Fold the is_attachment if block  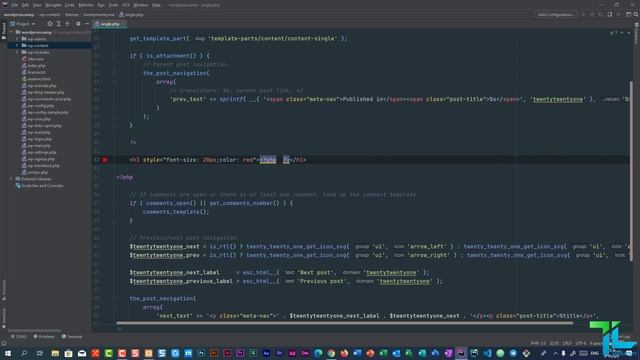tap(114, 56)
